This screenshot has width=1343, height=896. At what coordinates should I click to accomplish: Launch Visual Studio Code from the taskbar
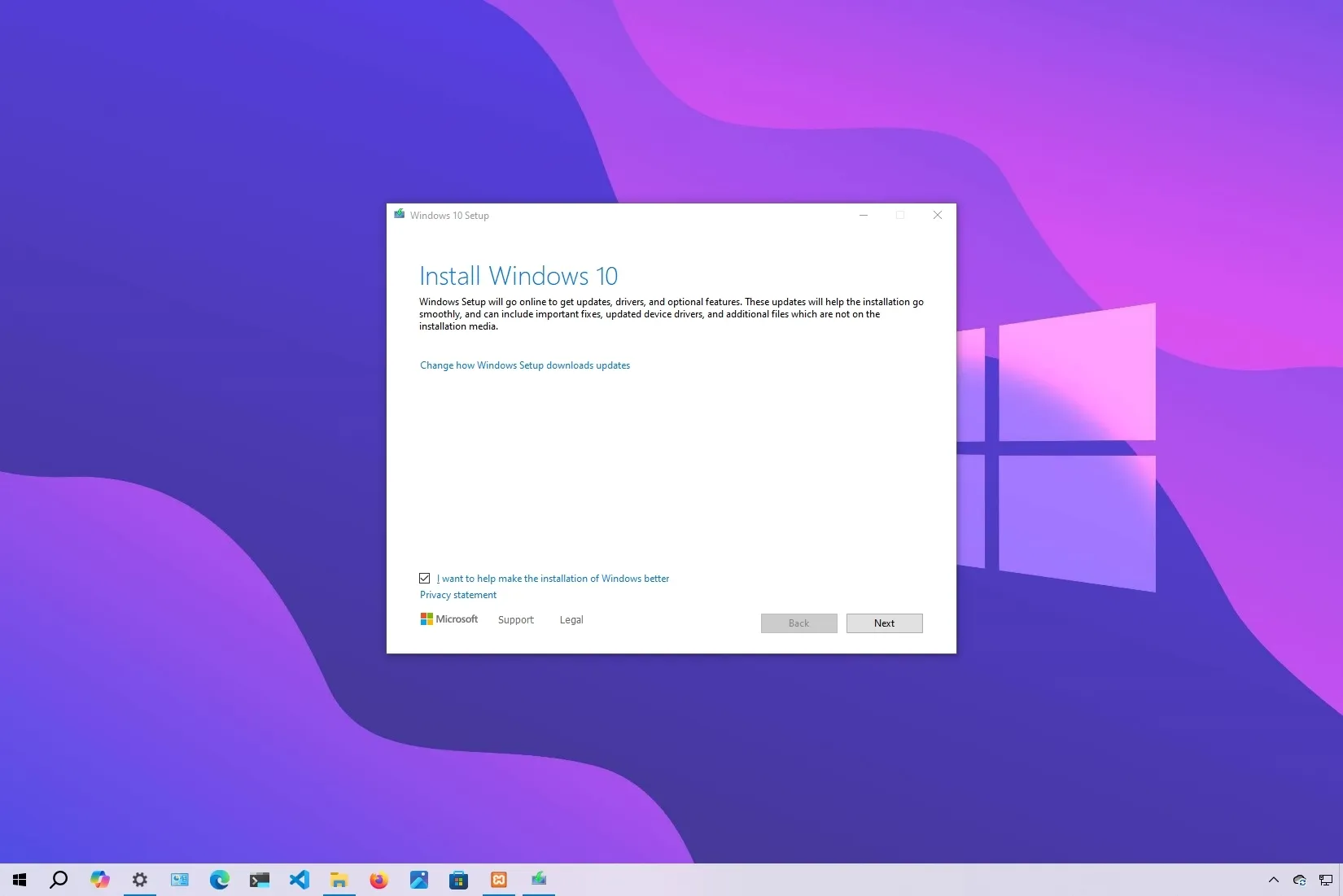[300, 880]
